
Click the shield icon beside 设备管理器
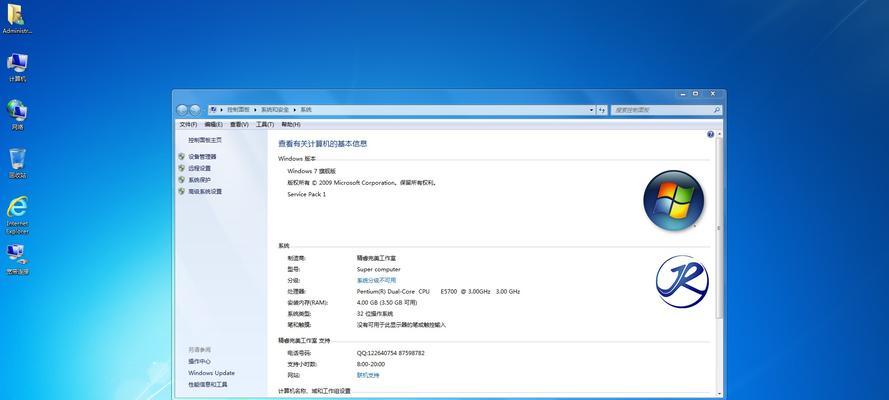[181, 156]
